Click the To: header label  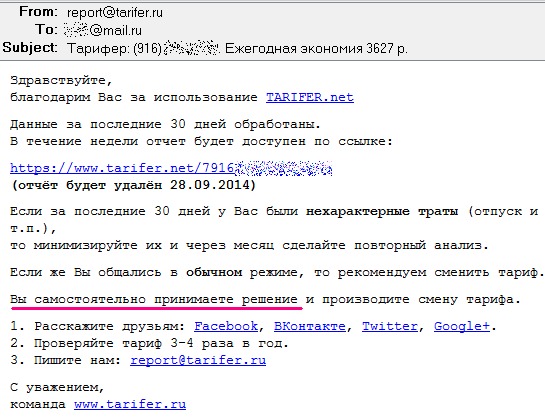click(x=46, y=29)
